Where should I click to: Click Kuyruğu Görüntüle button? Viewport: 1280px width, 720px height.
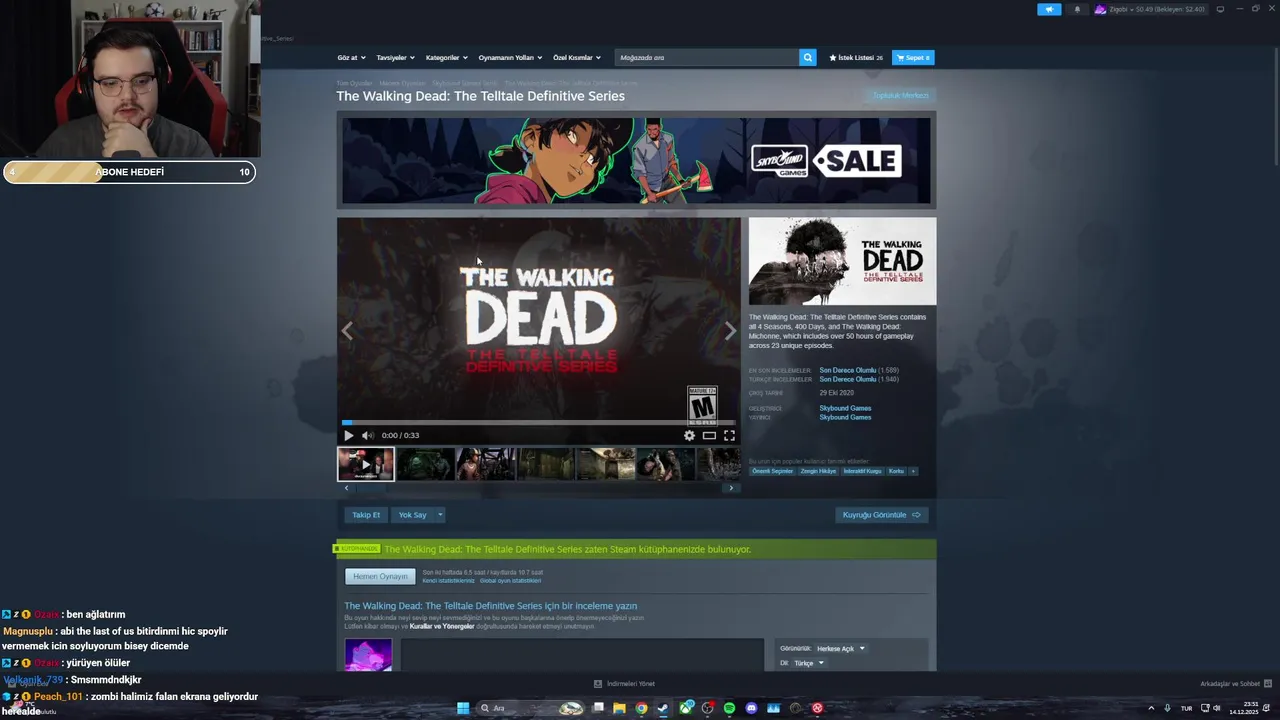(x=882, y=515)
